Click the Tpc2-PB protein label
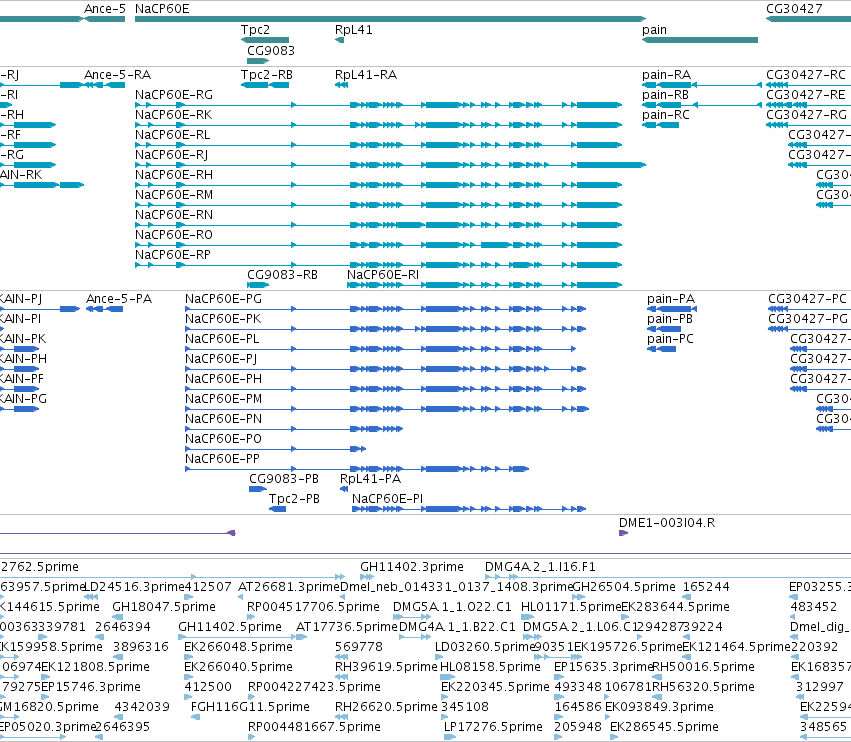 click(295, 499)
